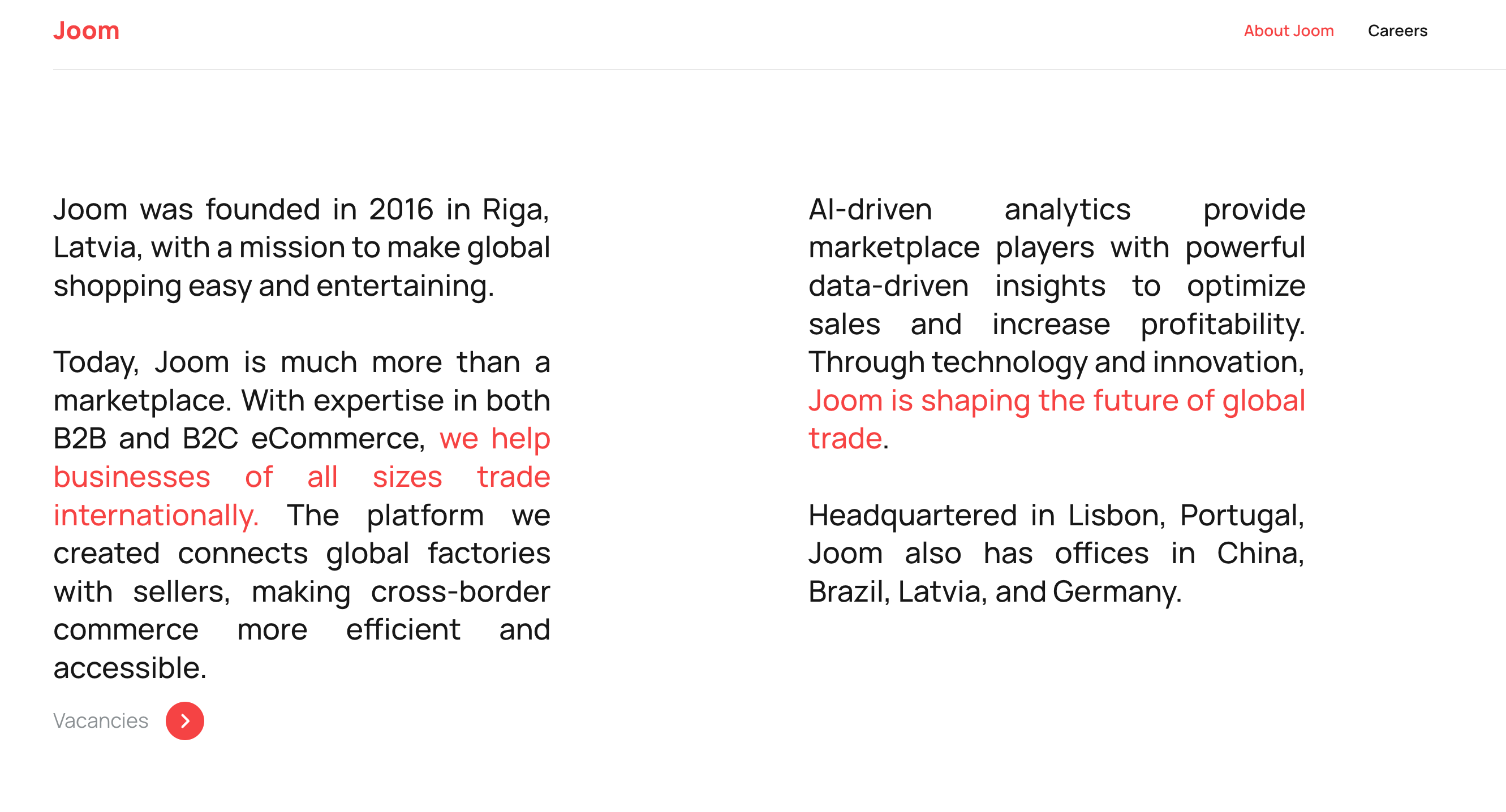The width and height of the screenshot is (1506, 812).
Task: Click the paragraph starting 'Today, Joom is'
Action: [x=302, y=515]
